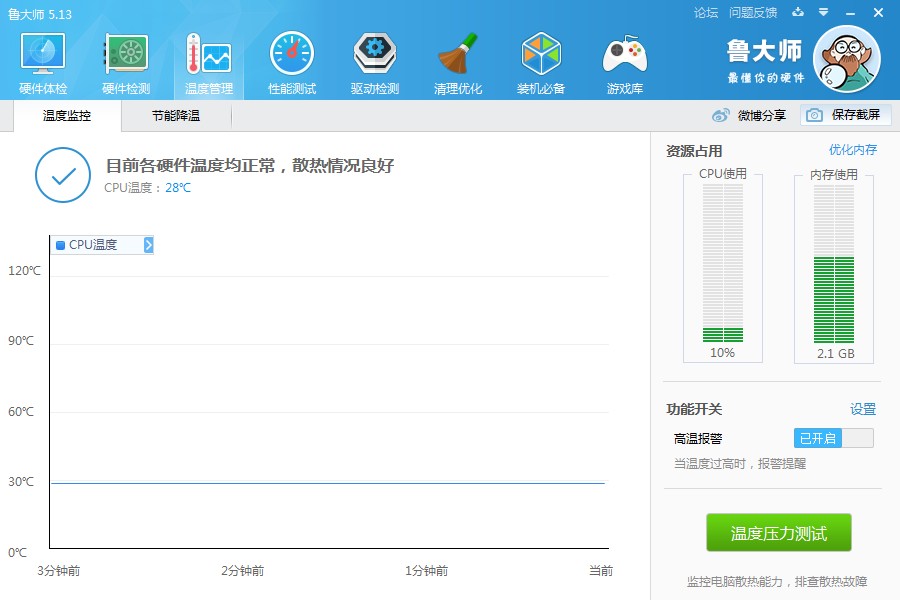Click the camera icon for 保存截屏
900x600 pixels.
pyautogui.click(x=814, y=115)
